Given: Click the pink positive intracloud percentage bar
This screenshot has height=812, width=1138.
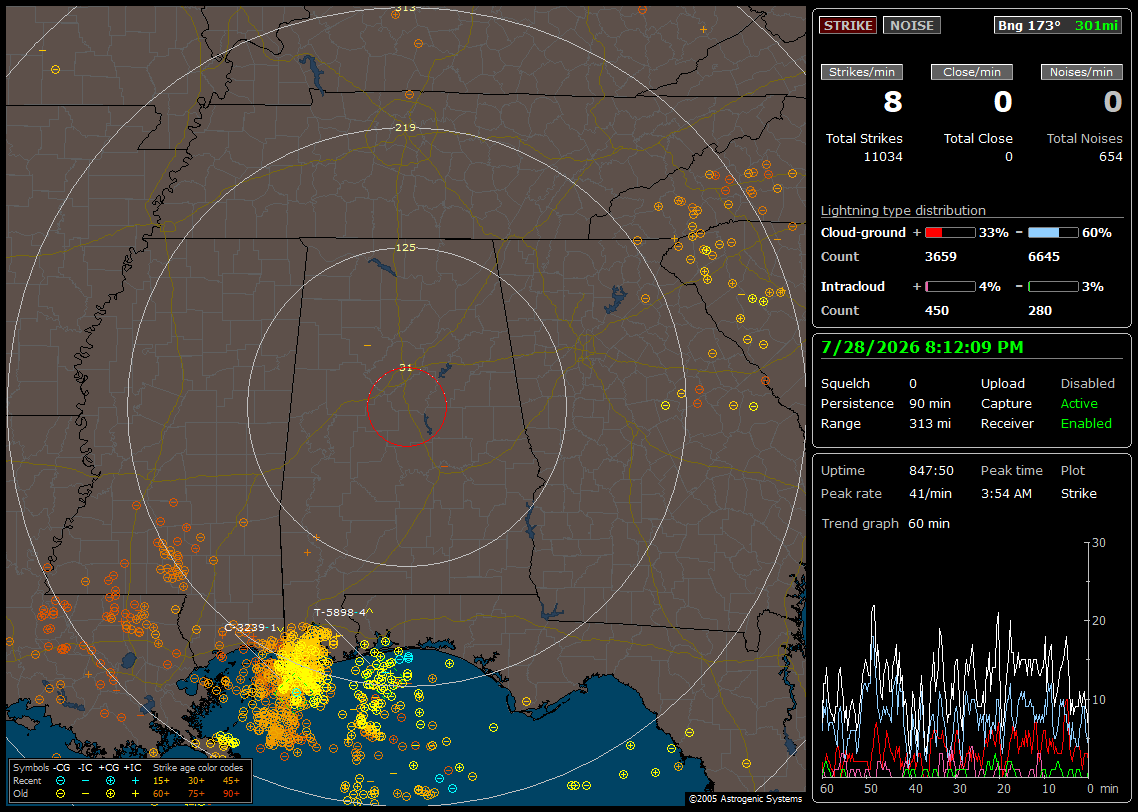Looking at the screenshot, I should click(950, 287).
